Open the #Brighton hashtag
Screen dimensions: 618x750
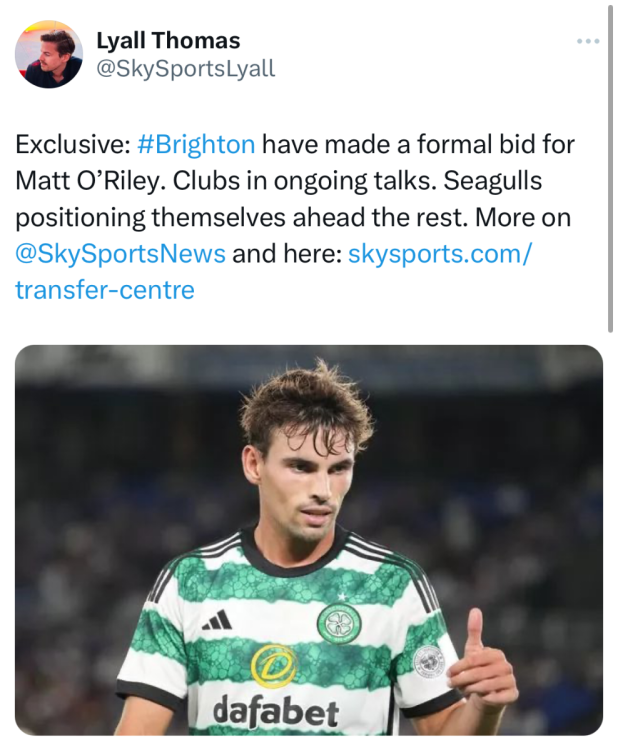(x=195, y=144)
